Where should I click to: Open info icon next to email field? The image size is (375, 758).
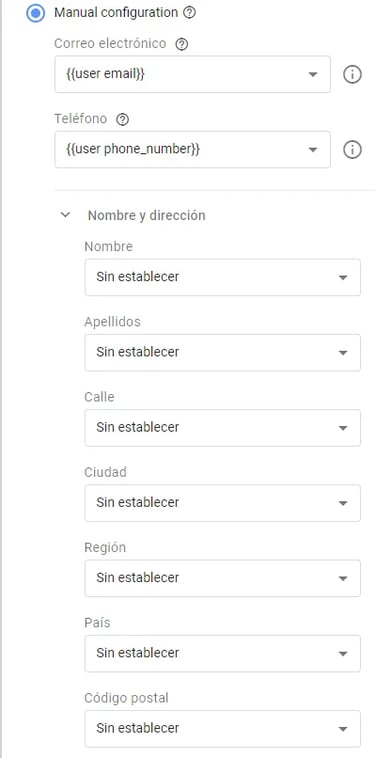click(352, 74)
